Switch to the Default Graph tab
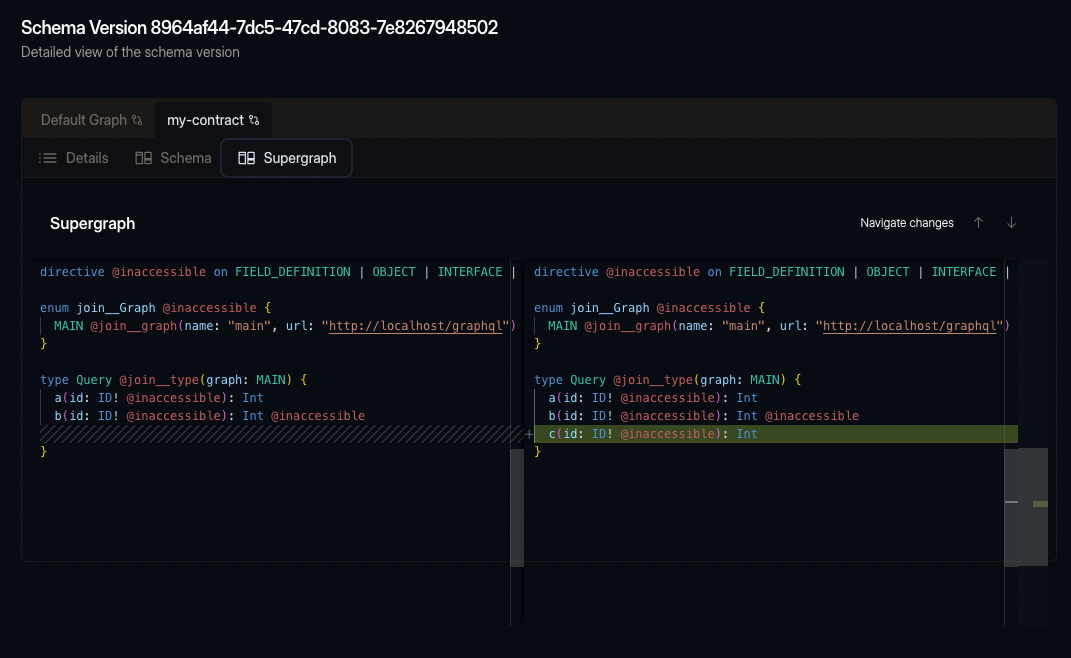The height and width of the screenshot is (658, 1071). point(88,119)
